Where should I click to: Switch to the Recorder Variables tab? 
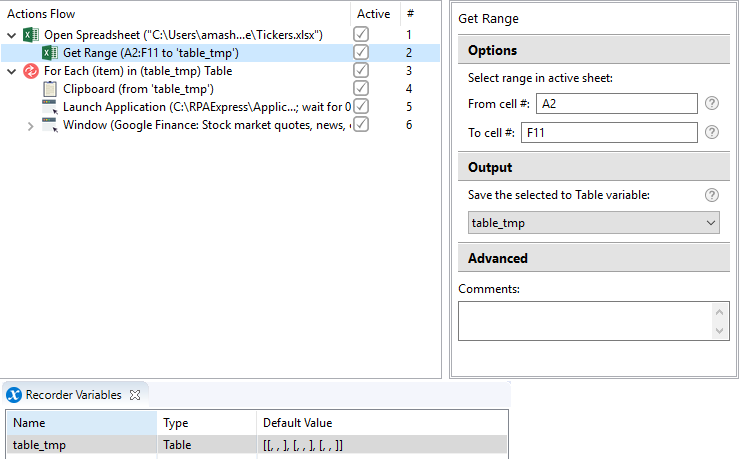[74, 395]
